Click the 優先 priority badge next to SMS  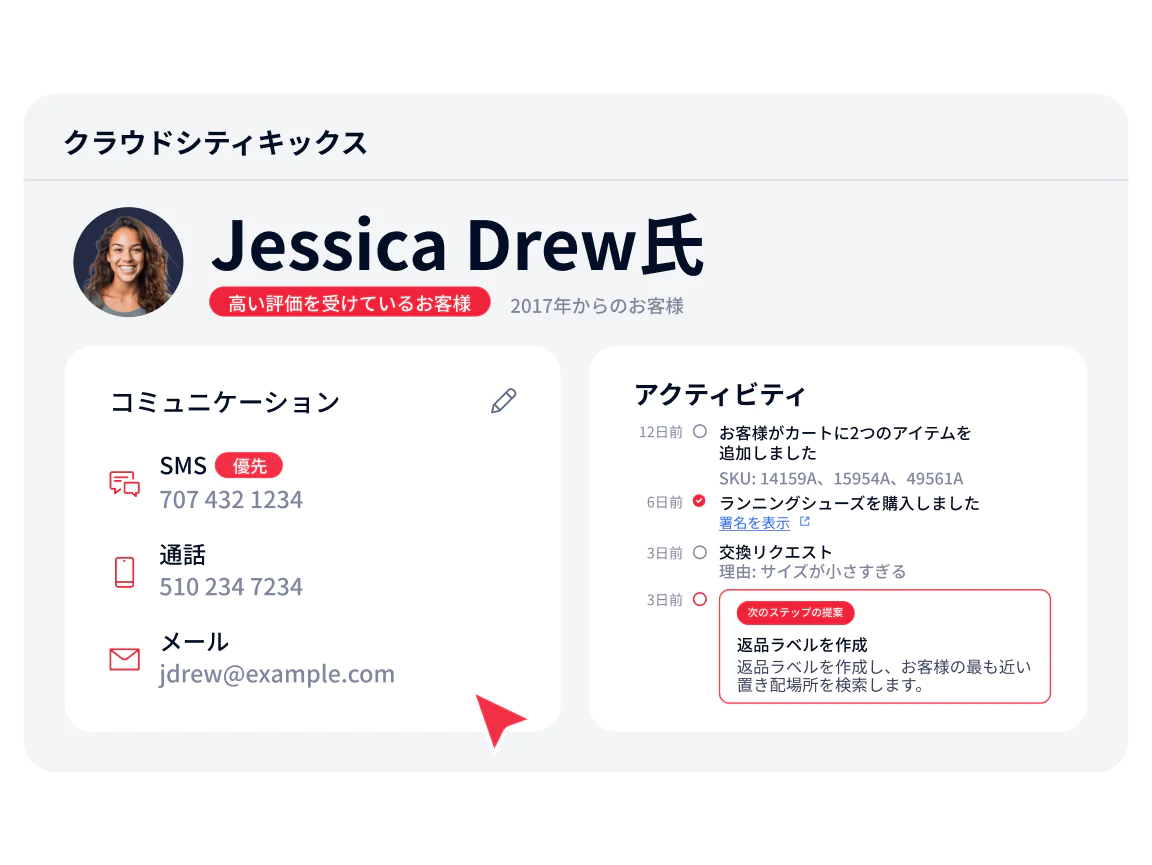tap(249, 465)
